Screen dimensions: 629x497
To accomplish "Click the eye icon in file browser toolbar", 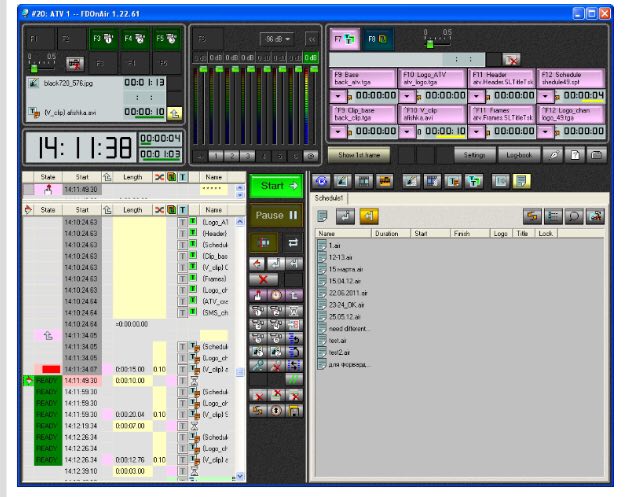I will pyautogui.click(x=322, y=180).
